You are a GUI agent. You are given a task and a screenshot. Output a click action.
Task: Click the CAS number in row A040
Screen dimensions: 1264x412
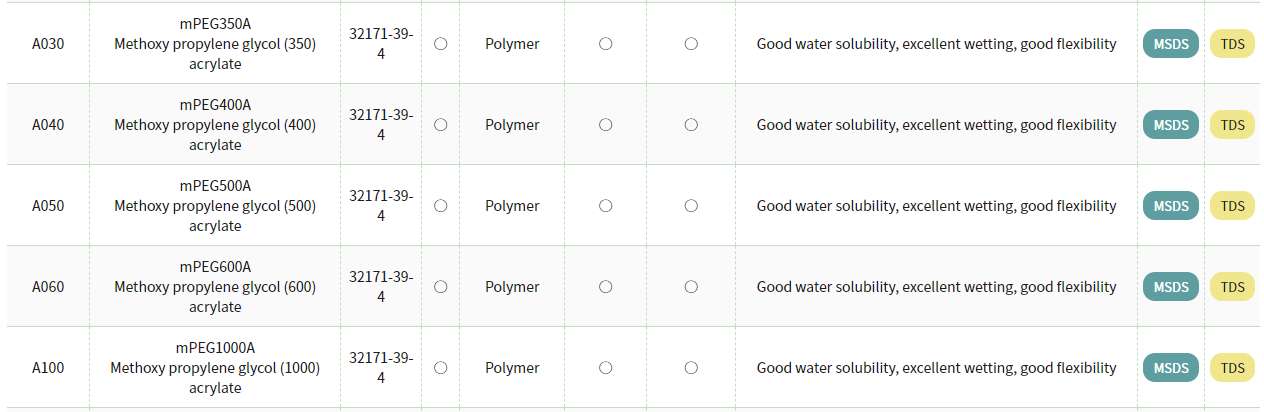[x=381, y=125]
